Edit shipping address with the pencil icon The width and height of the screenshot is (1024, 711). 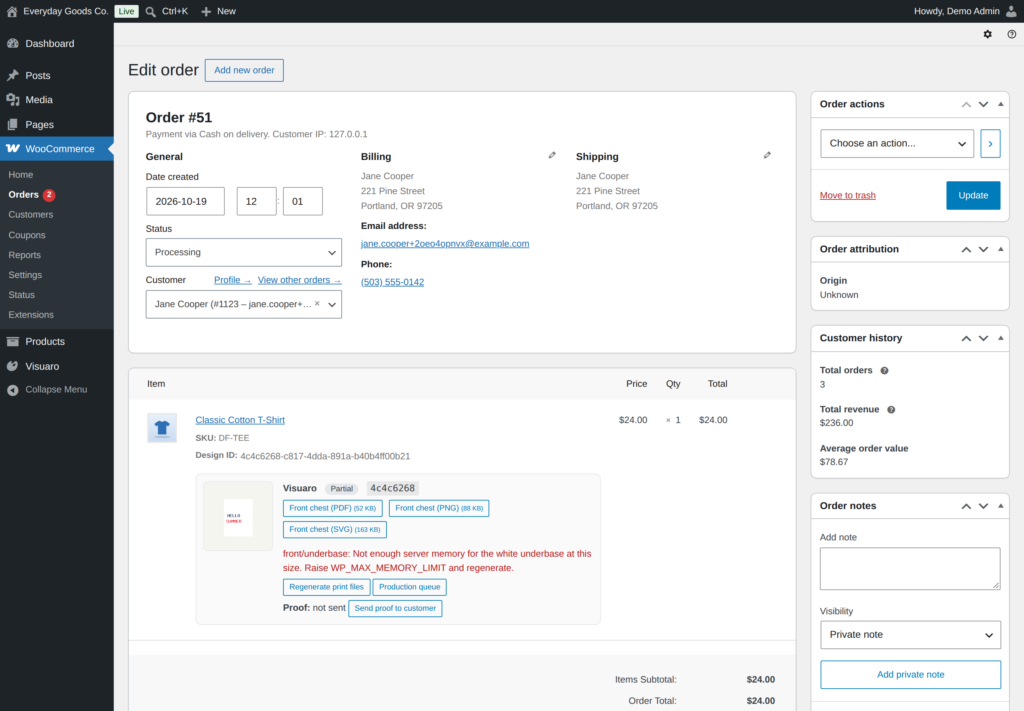click(767, 155)
